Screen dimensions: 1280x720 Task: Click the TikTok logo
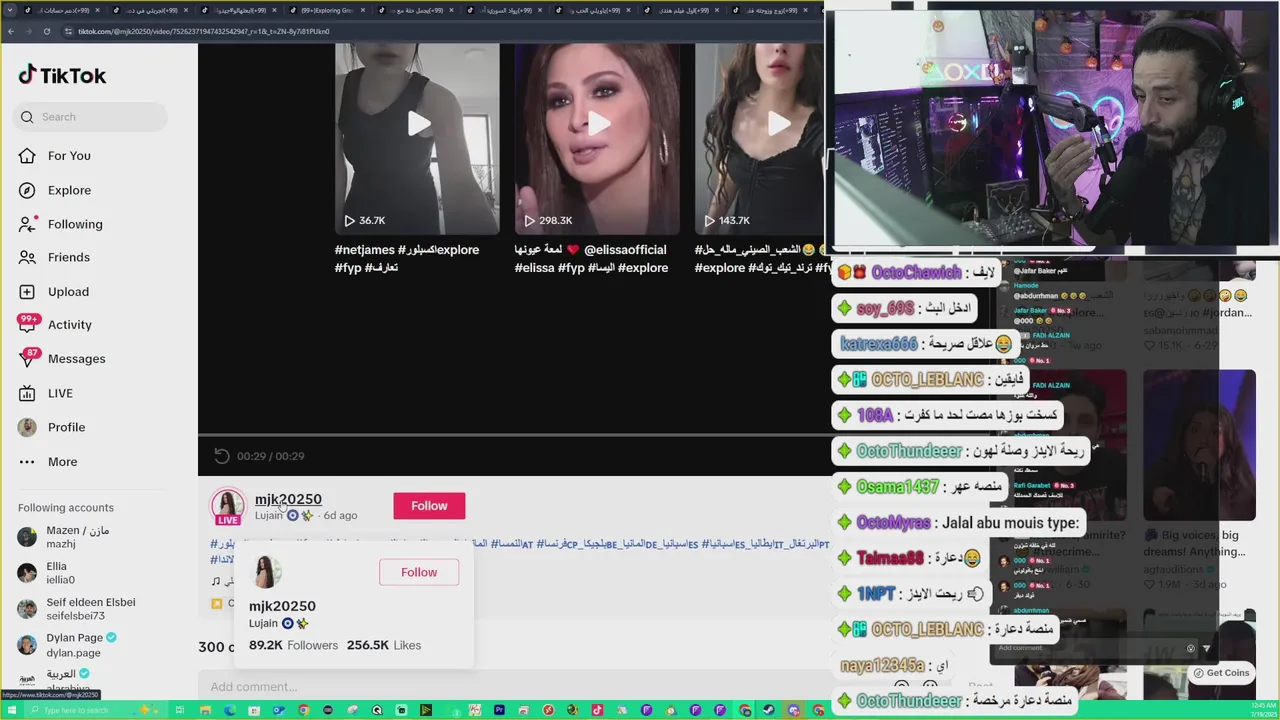62,75
